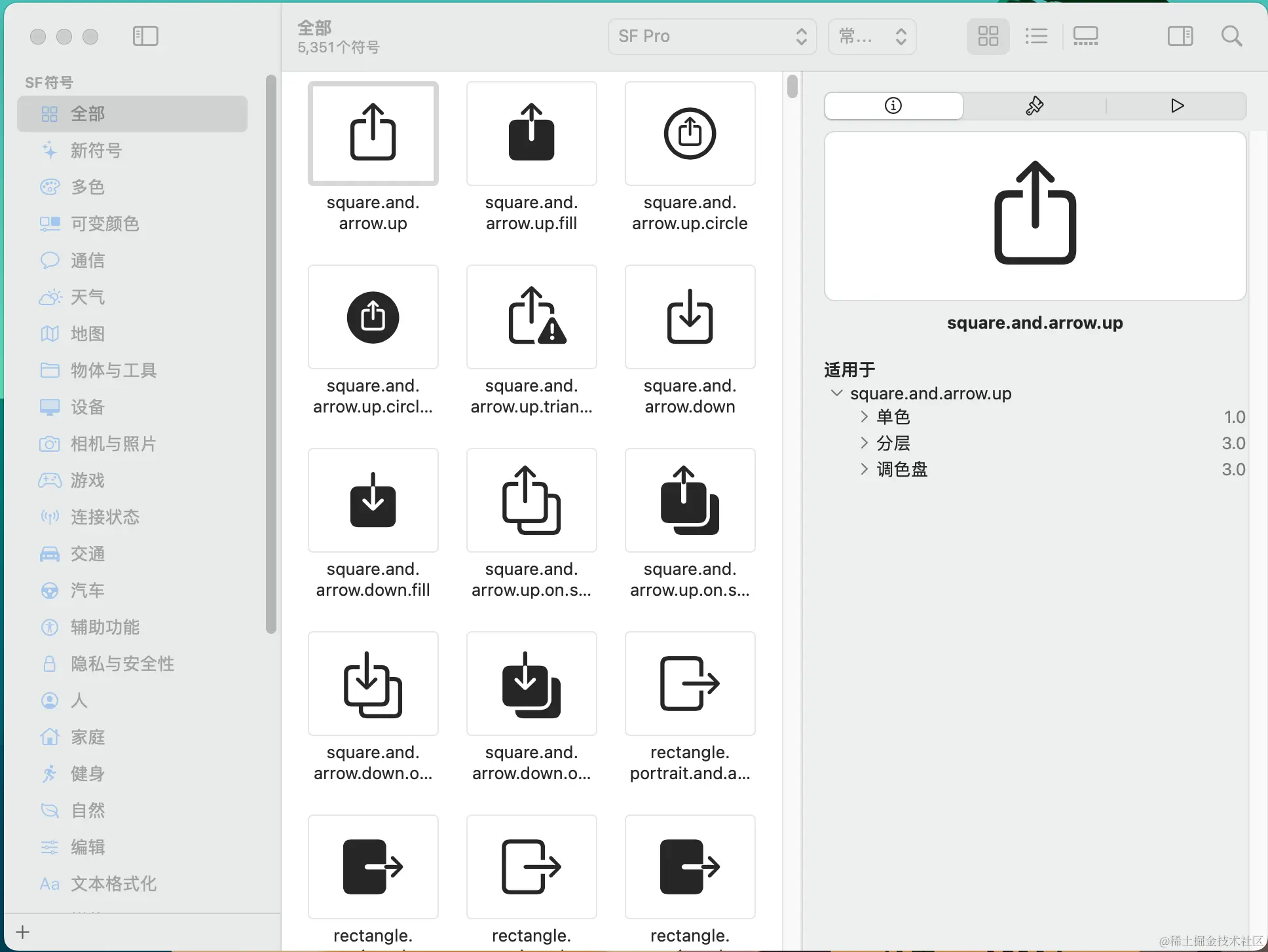Switch to gallery view mode
Image resolution: width=1268 pixels, height=952 pixels.
(x=1085, y=36)
